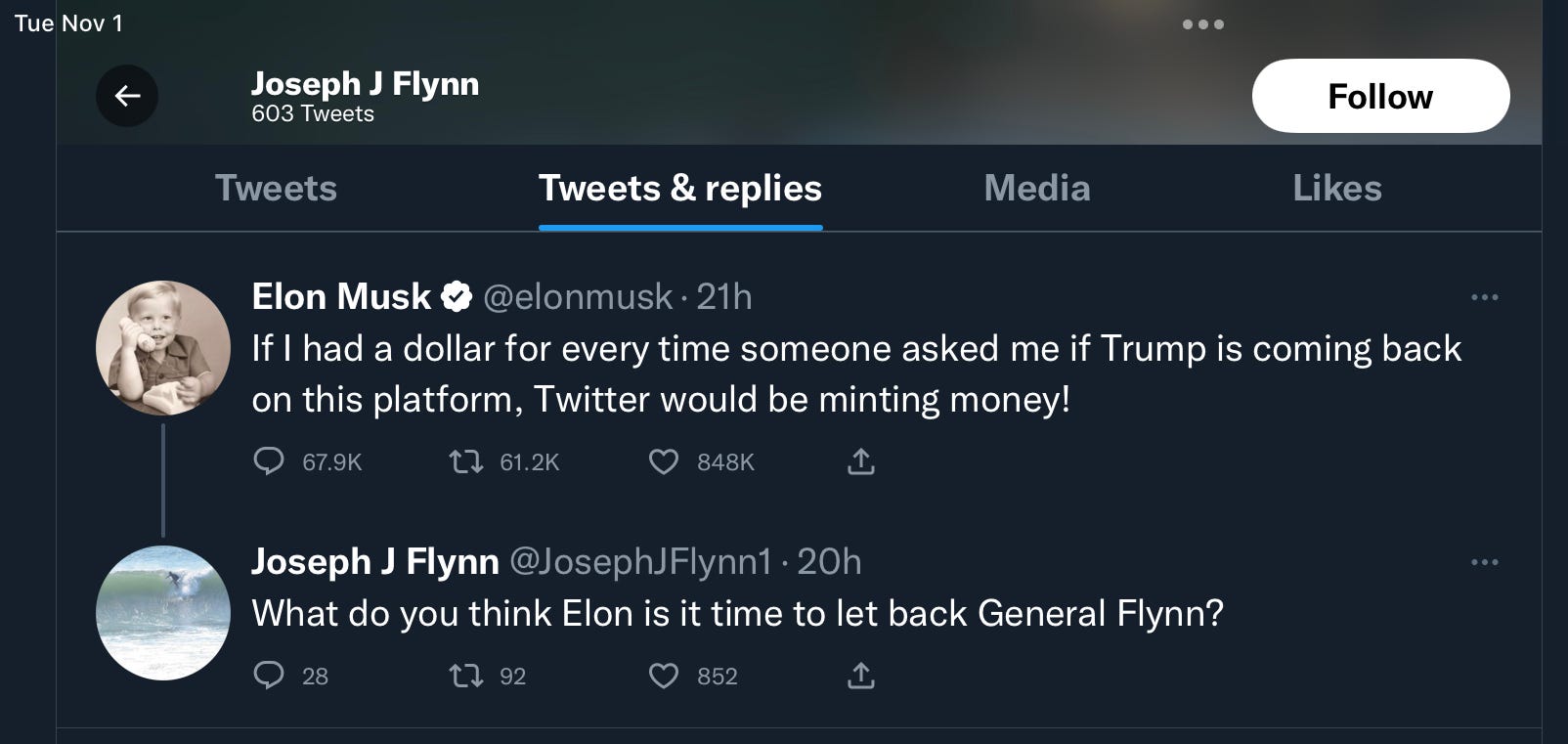Share Joseph J Flynn's tweet
Viewport: 1568px width, 744px height.
(x=860, y=675)
